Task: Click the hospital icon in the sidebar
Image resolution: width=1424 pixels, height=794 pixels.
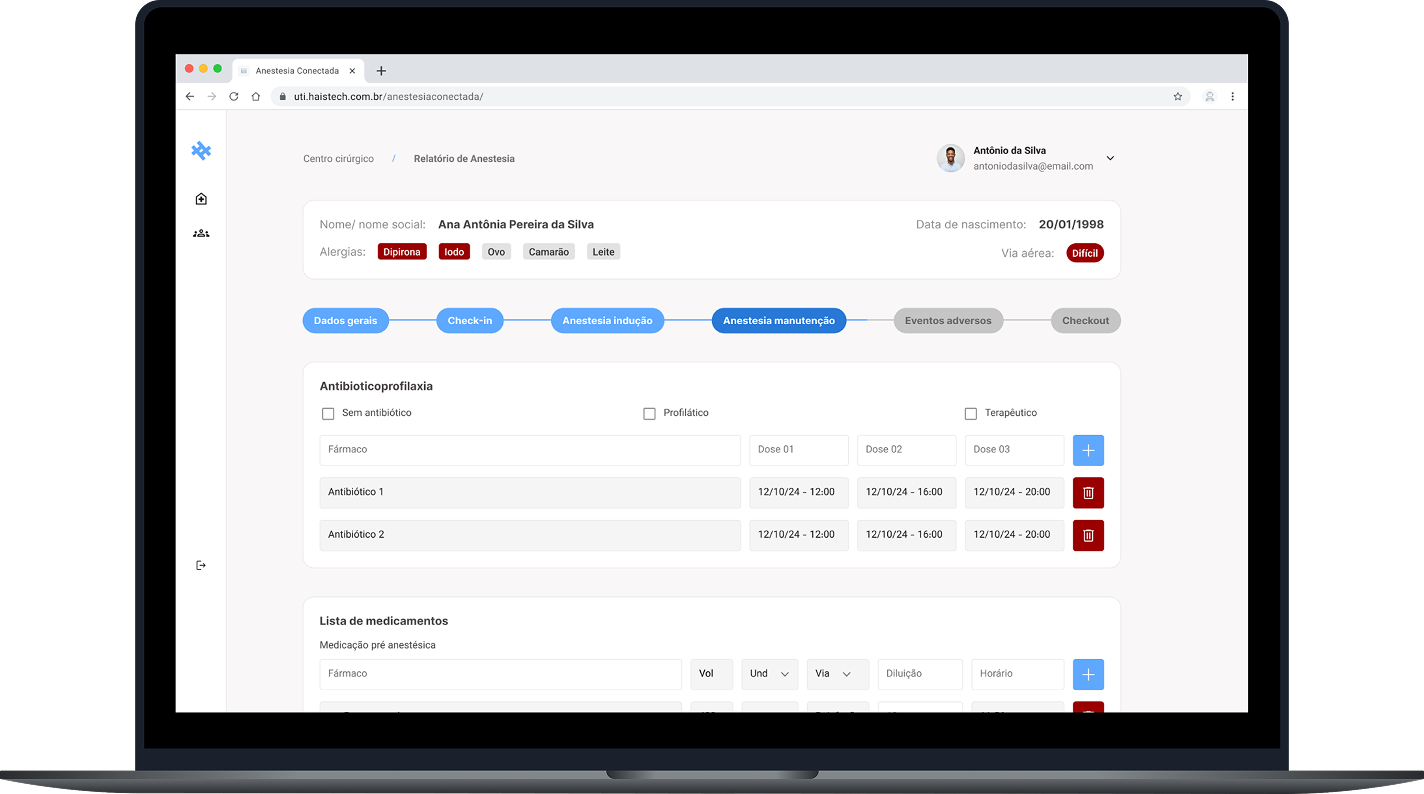Action: tap(201, 199)
